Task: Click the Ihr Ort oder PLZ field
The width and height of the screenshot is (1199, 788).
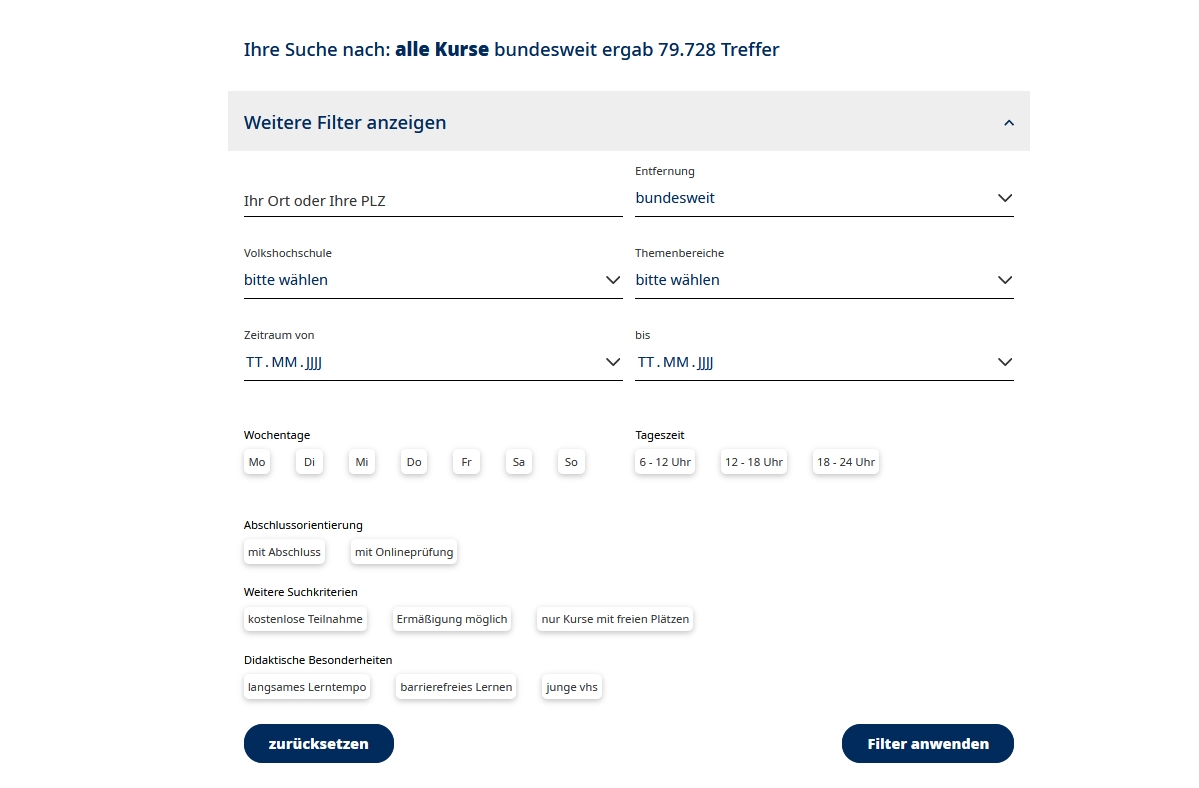Action: point(432,201)
